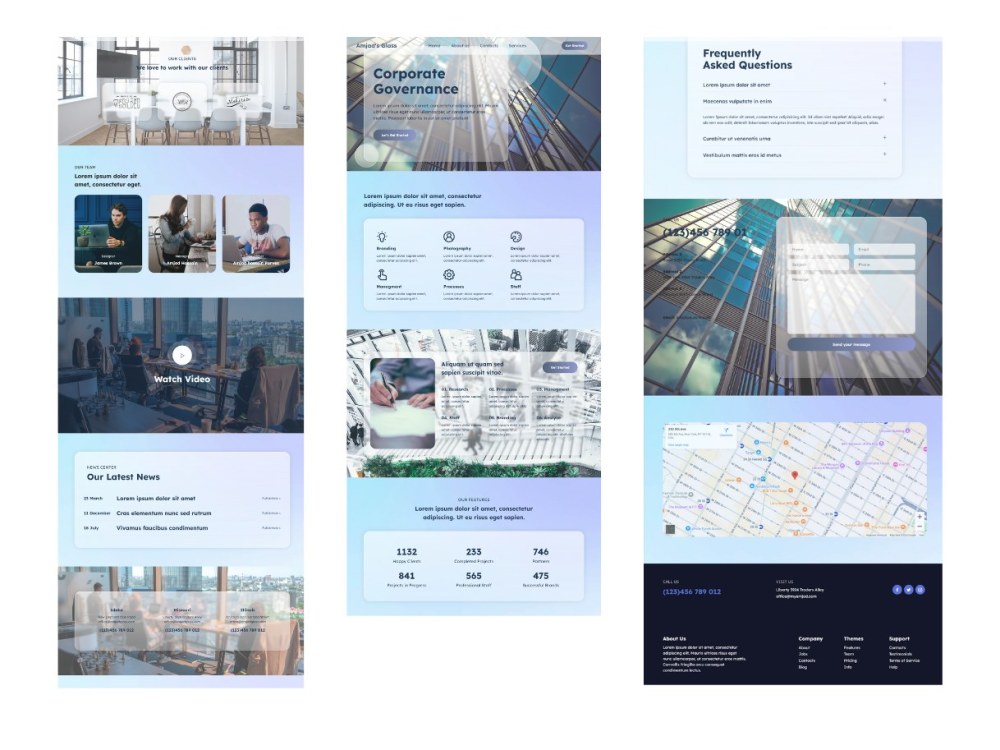Click the Photography person icon
This screenshot has width=1000, height=750.
(x=449, y=237)
